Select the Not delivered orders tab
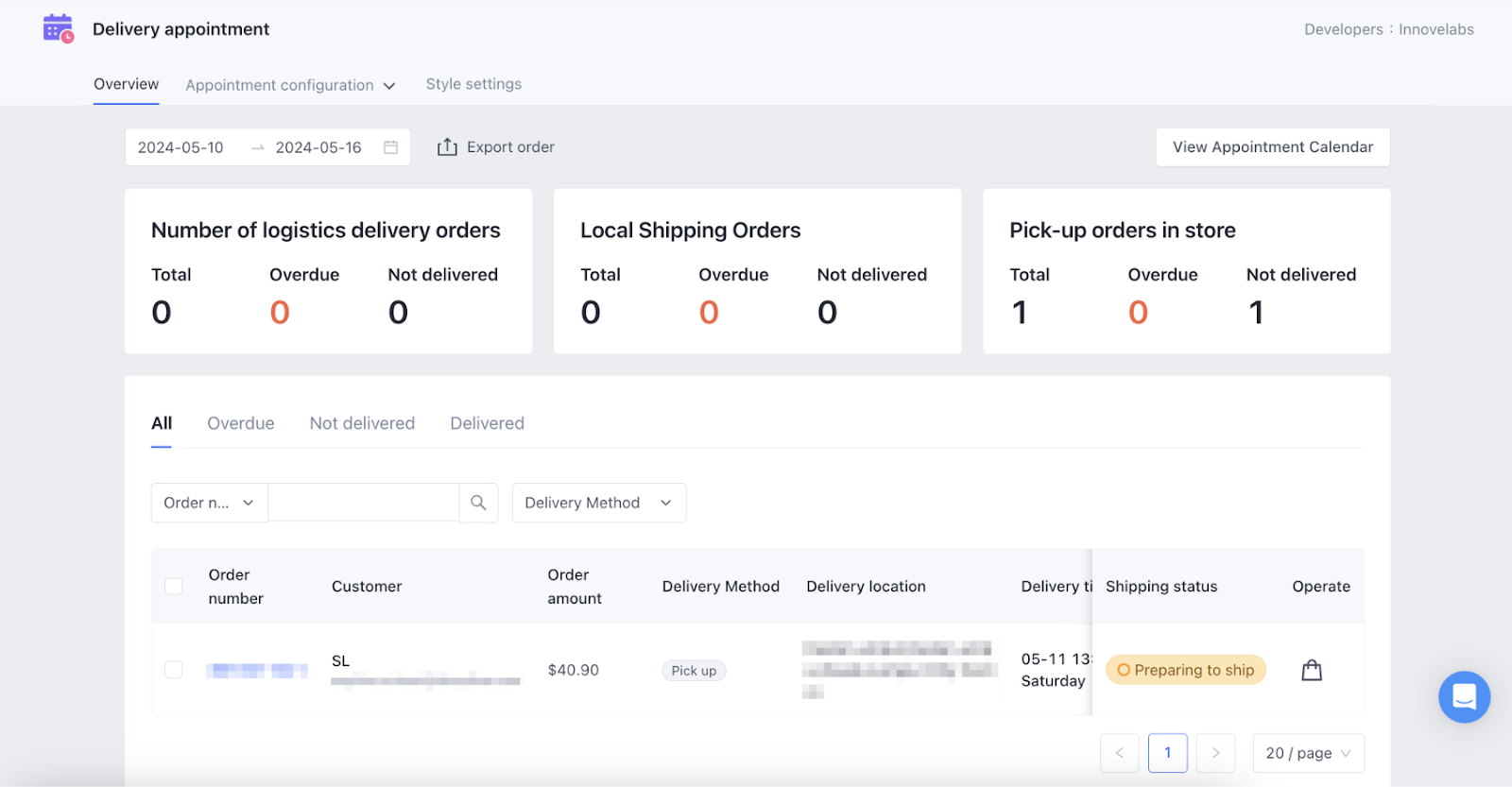This screenshot has height=787, width=1512. tap(362, 423)
